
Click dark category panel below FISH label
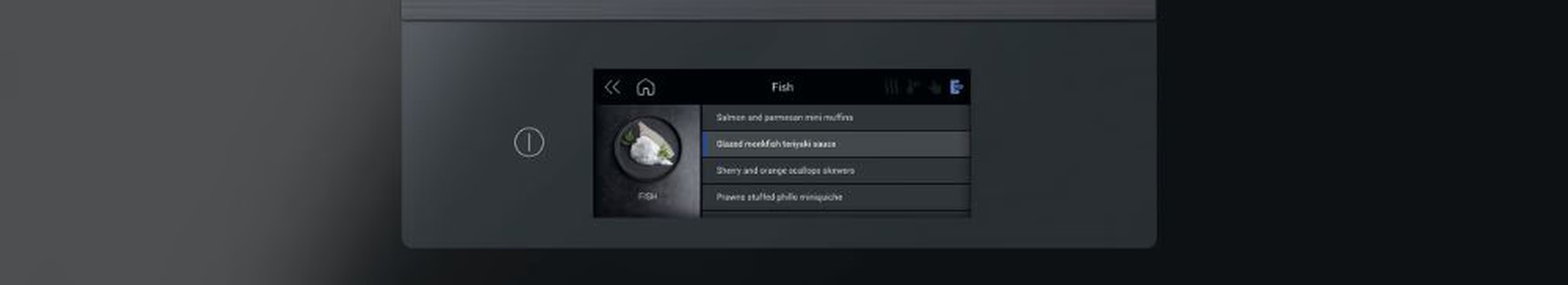(647, 210)
